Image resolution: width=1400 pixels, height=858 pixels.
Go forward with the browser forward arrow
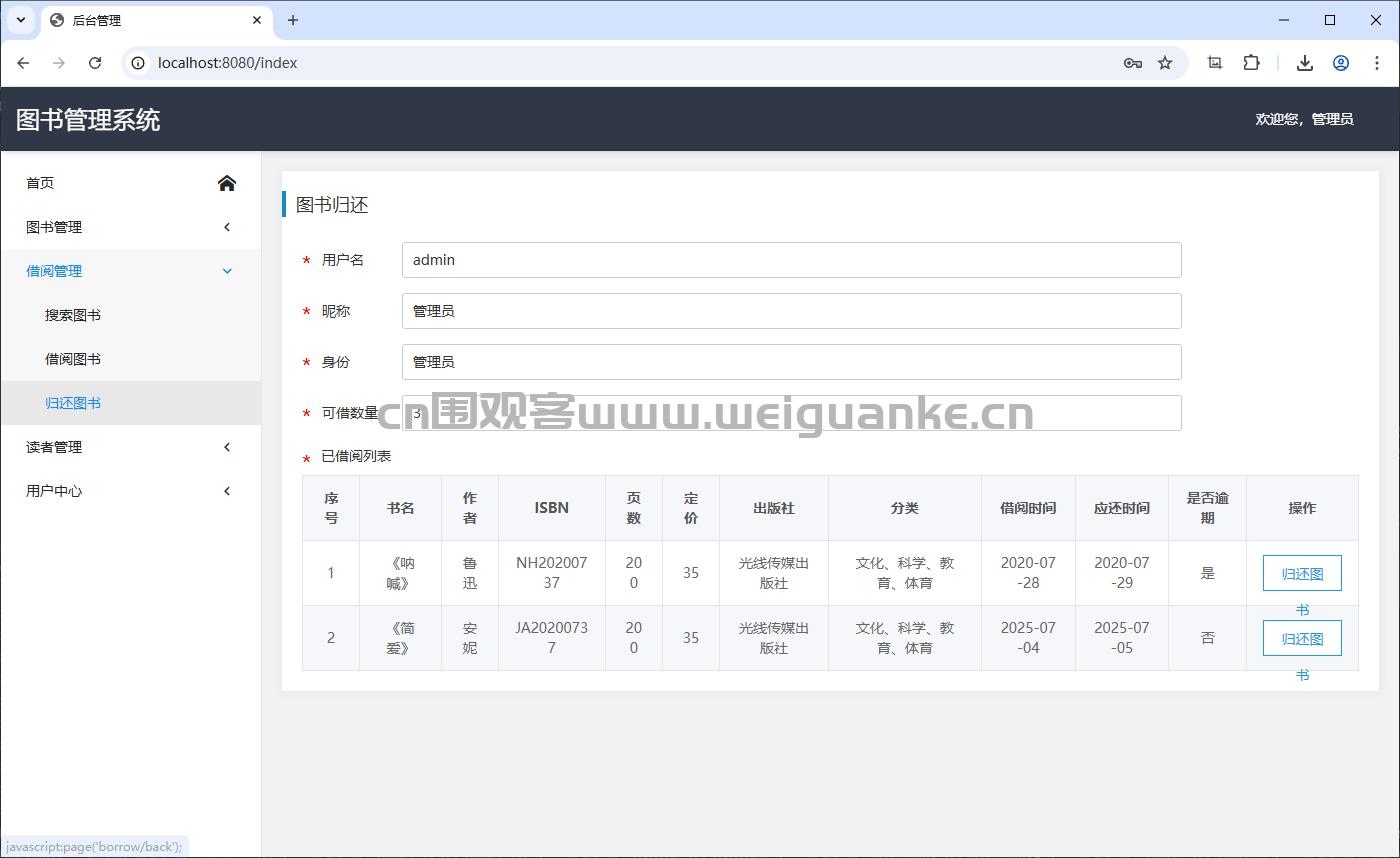[59, 63]
